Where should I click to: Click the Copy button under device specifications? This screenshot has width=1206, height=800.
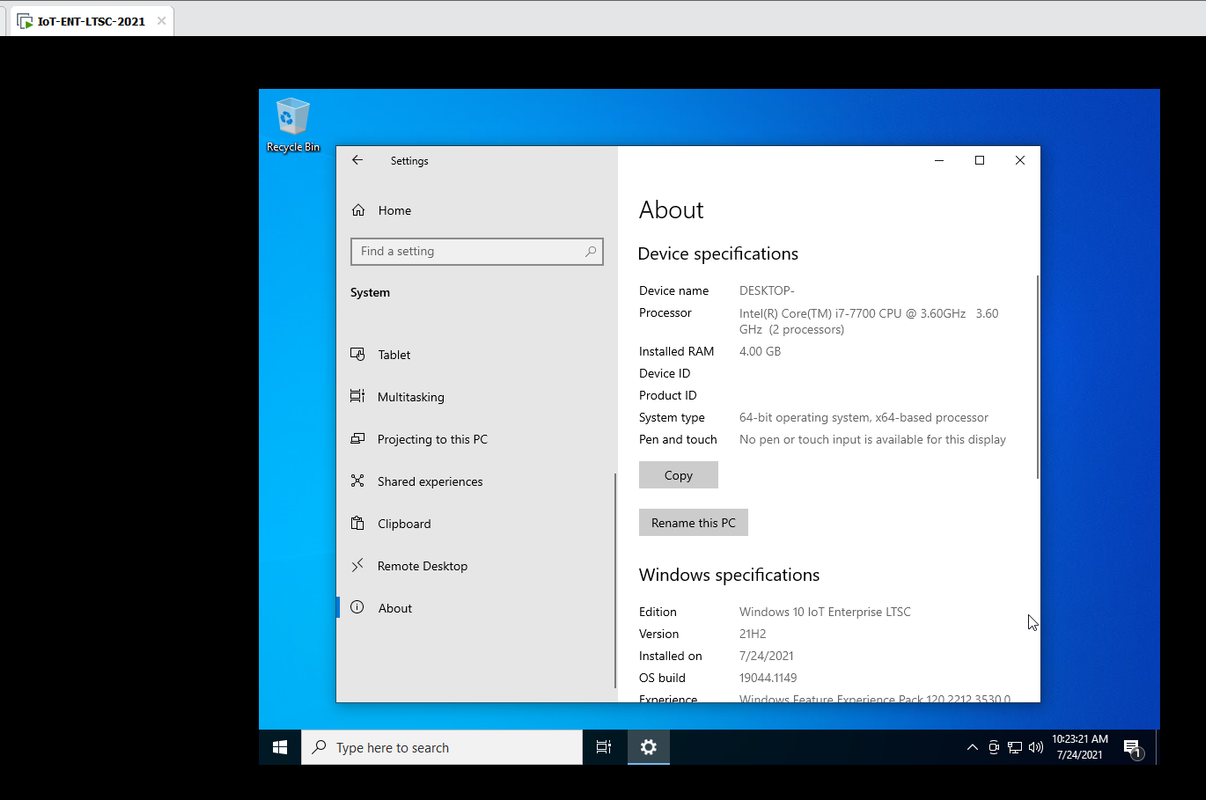678,475
